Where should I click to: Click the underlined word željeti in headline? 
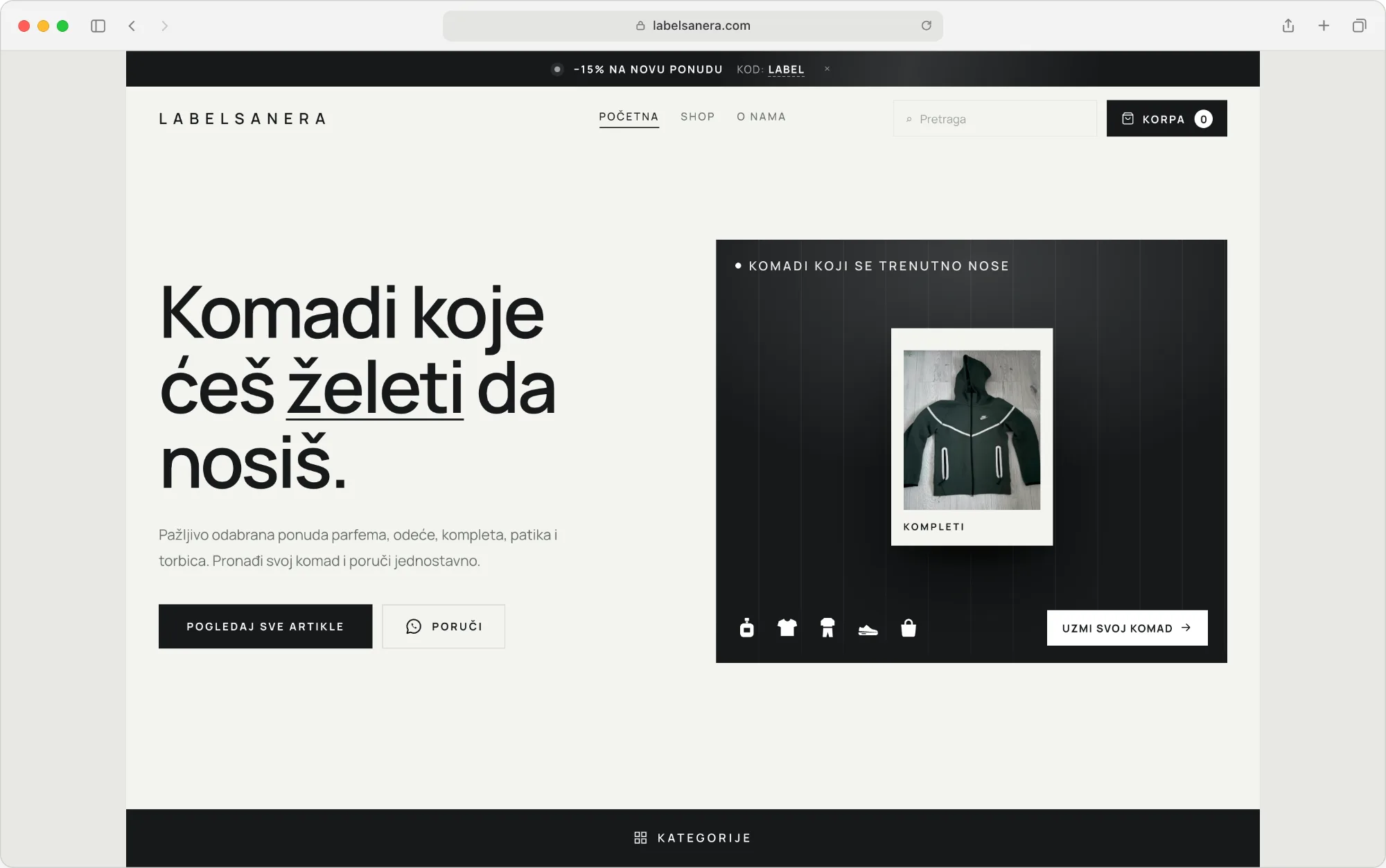(x=375, y=388)
